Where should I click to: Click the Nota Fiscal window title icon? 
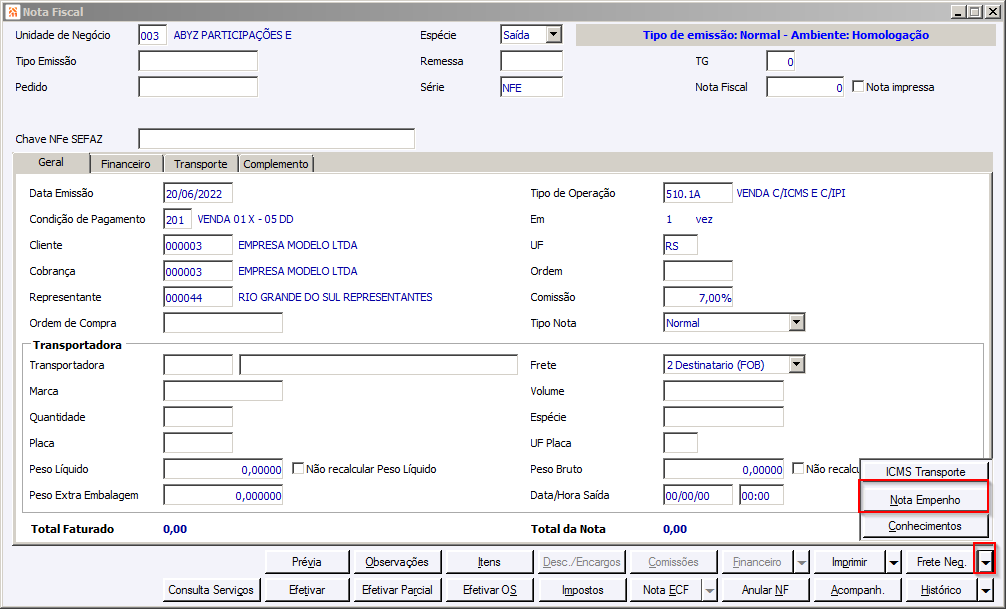[12, 12]
